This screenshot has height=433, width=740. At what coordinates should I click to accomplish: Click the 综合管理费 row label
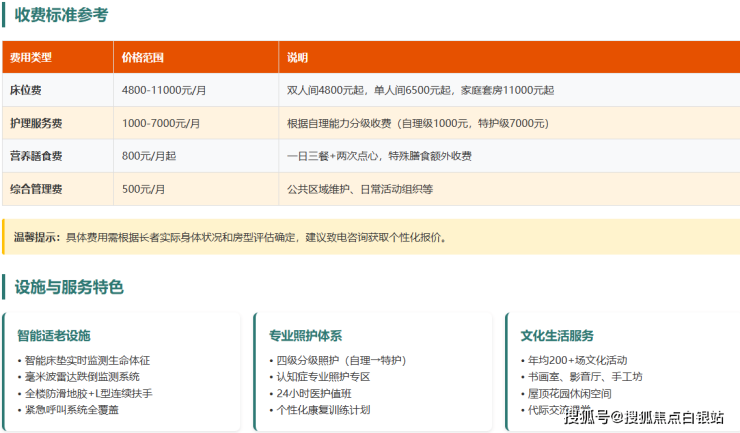(36, 189)
